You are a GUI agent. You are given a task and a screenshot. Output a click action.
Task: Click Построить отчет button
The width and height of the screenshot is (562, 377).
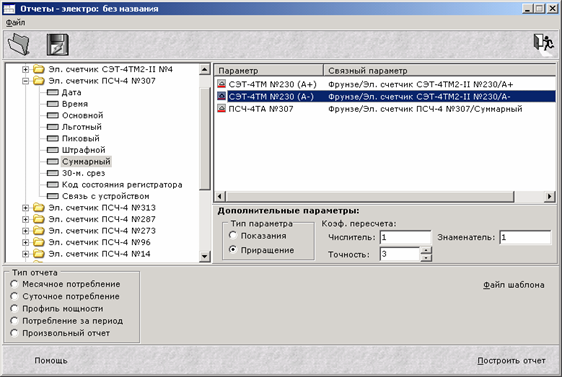pyautogui.click(x=511, y=361)
